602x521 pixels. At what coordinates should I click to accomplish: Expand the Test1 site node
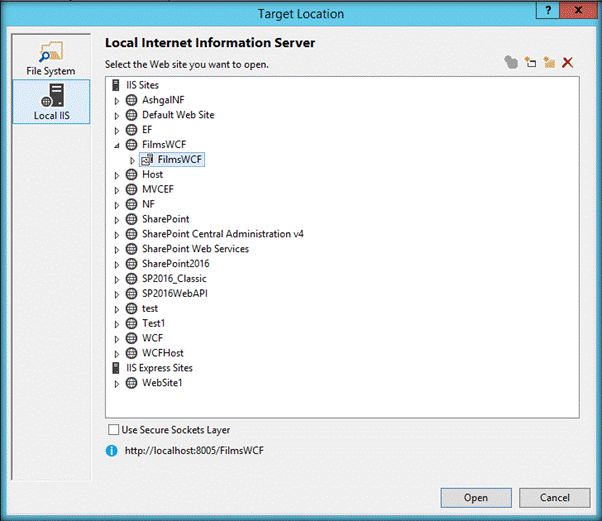[x=117, y=324]
